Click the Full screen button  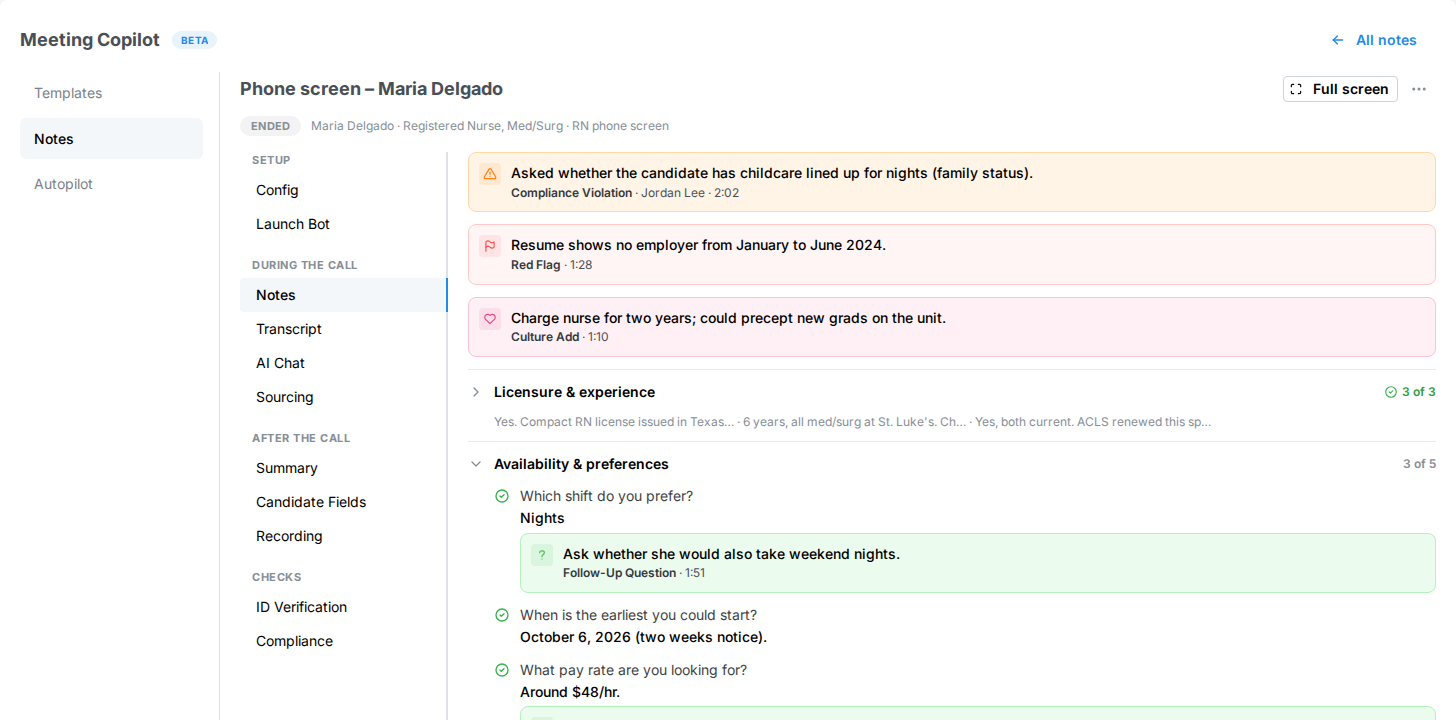pos(1340,89)
